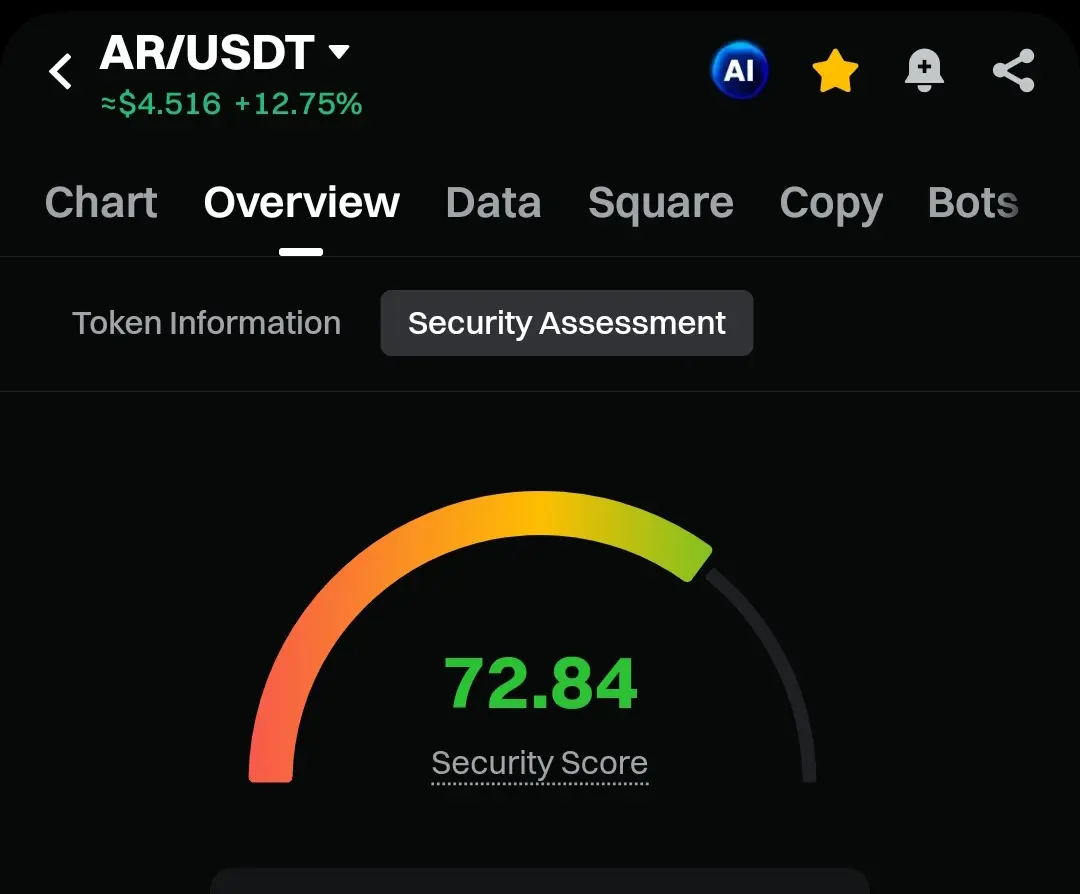Image resolution: width=1080 pixels, height=894 pixels.
Task: Click the 72.84 security score value
Action: [541, 683]
